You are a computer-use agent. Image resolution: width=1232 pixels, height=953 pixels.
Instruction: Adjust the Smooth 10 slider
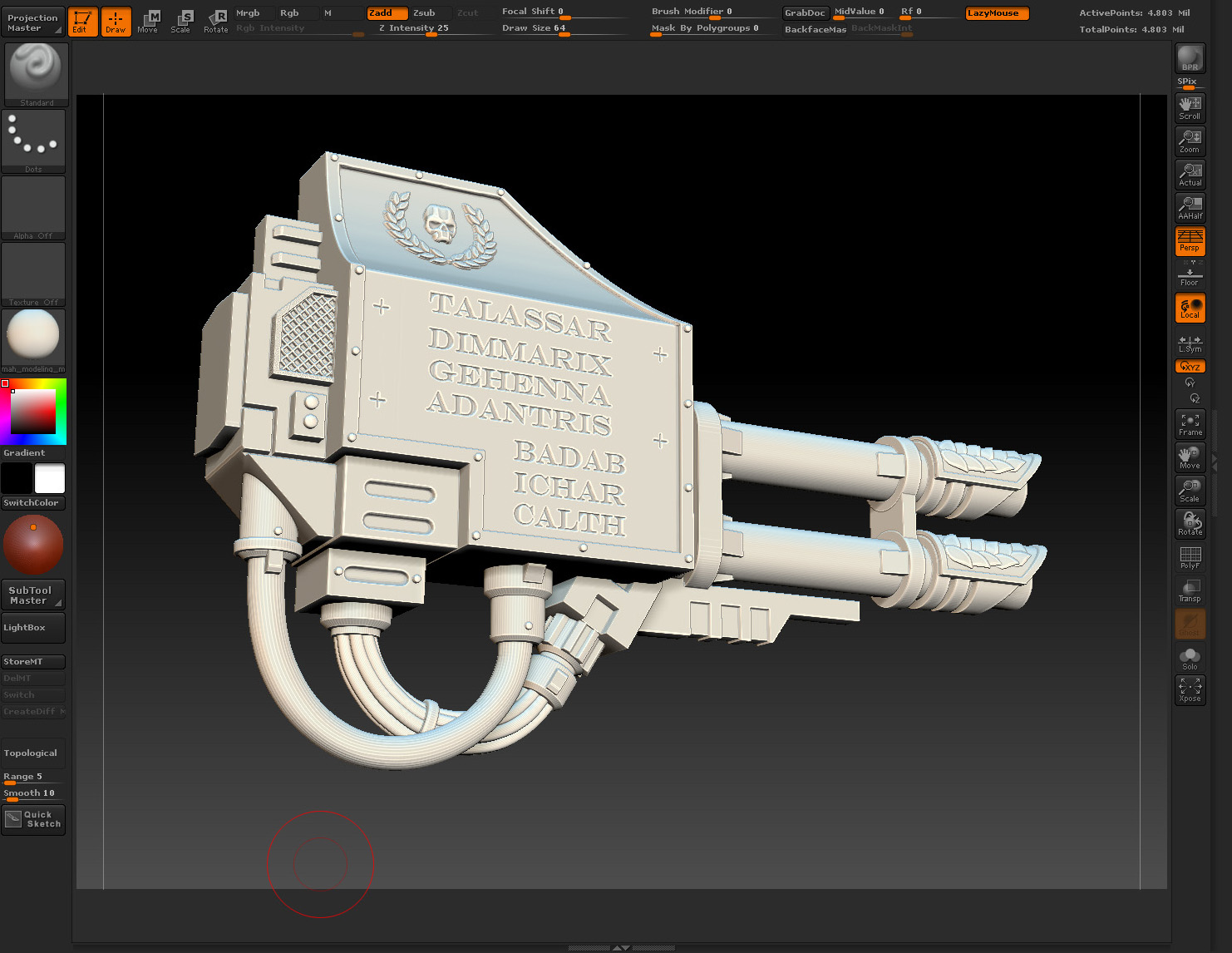pyautogui.click(x=33, y=794)
